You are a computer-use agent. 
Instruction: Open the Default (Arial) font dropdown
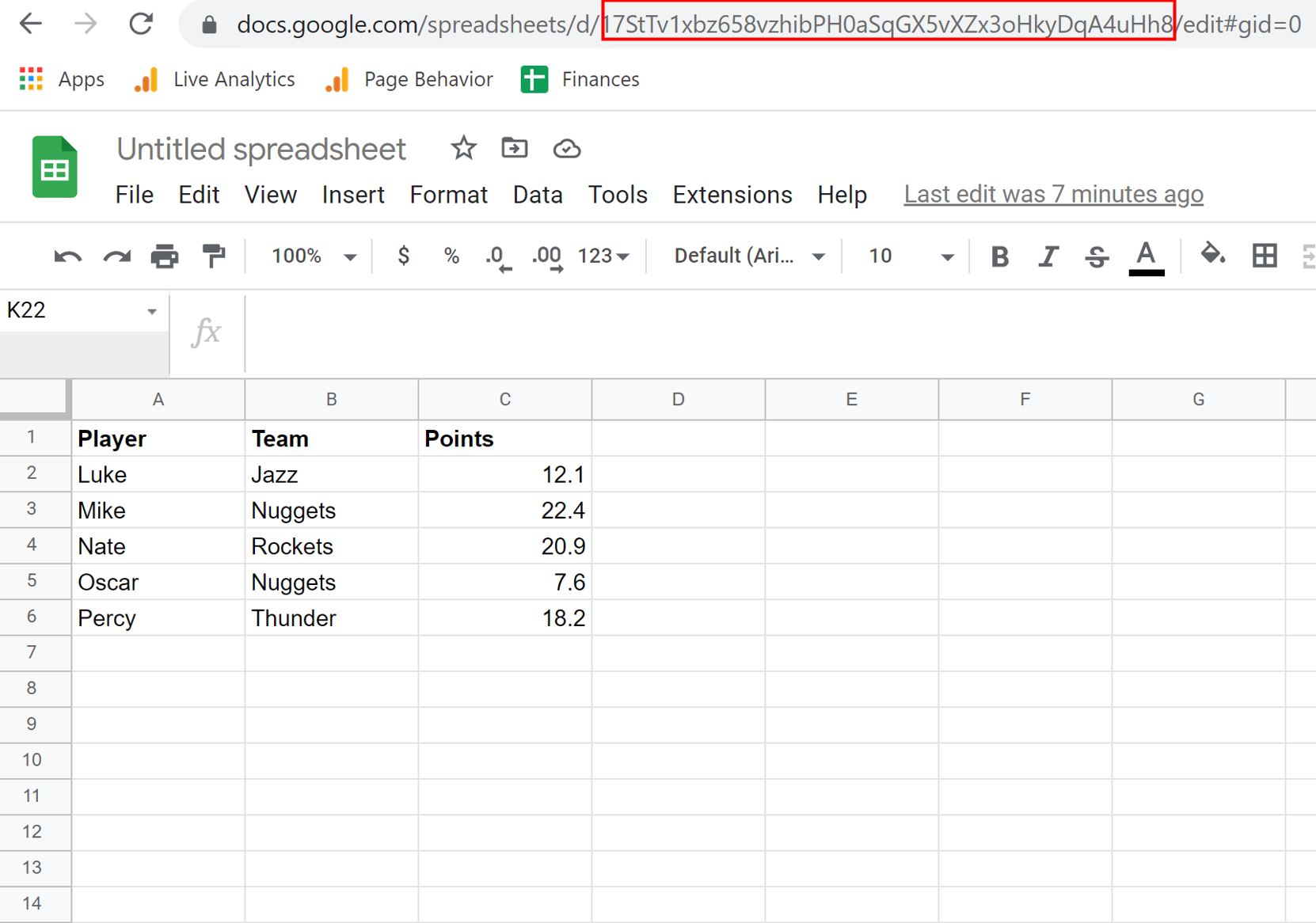[x=748, y=256]
